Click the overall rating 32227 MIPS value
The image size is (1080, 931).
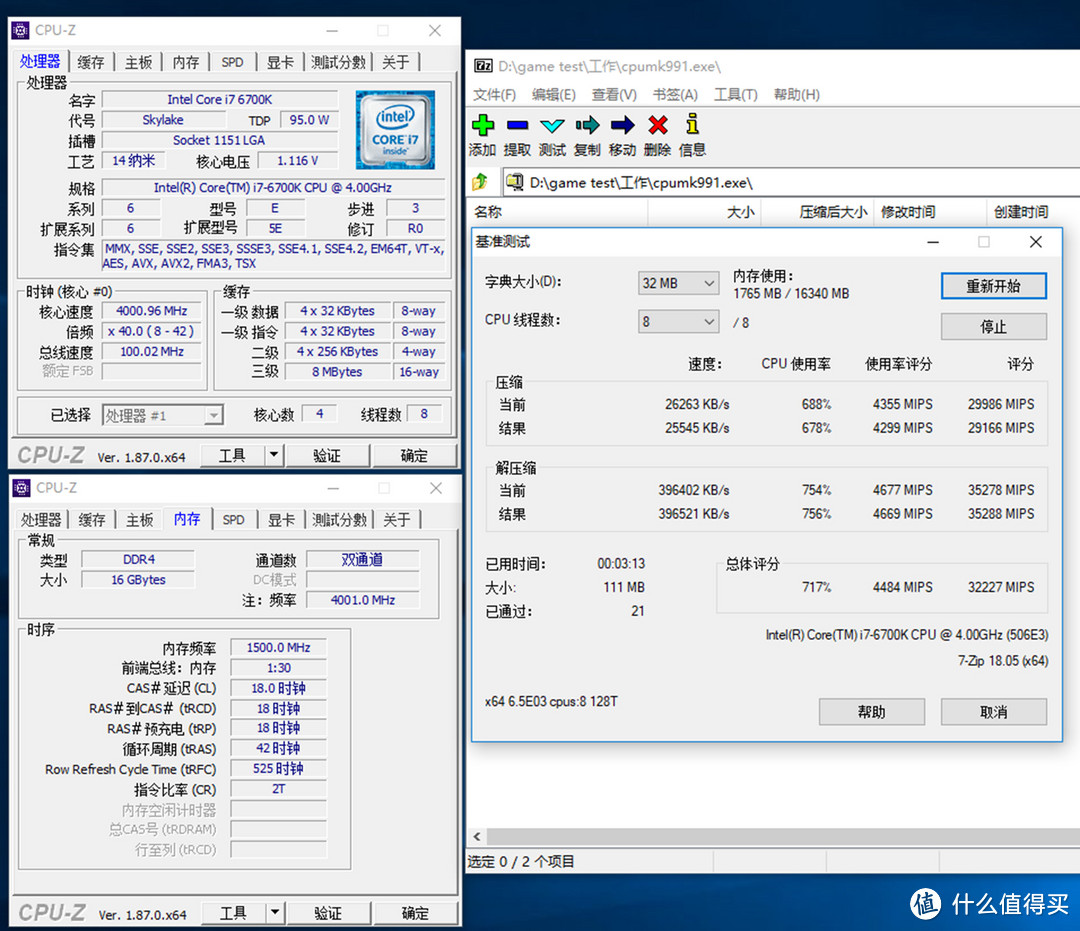coord(1001,587)
